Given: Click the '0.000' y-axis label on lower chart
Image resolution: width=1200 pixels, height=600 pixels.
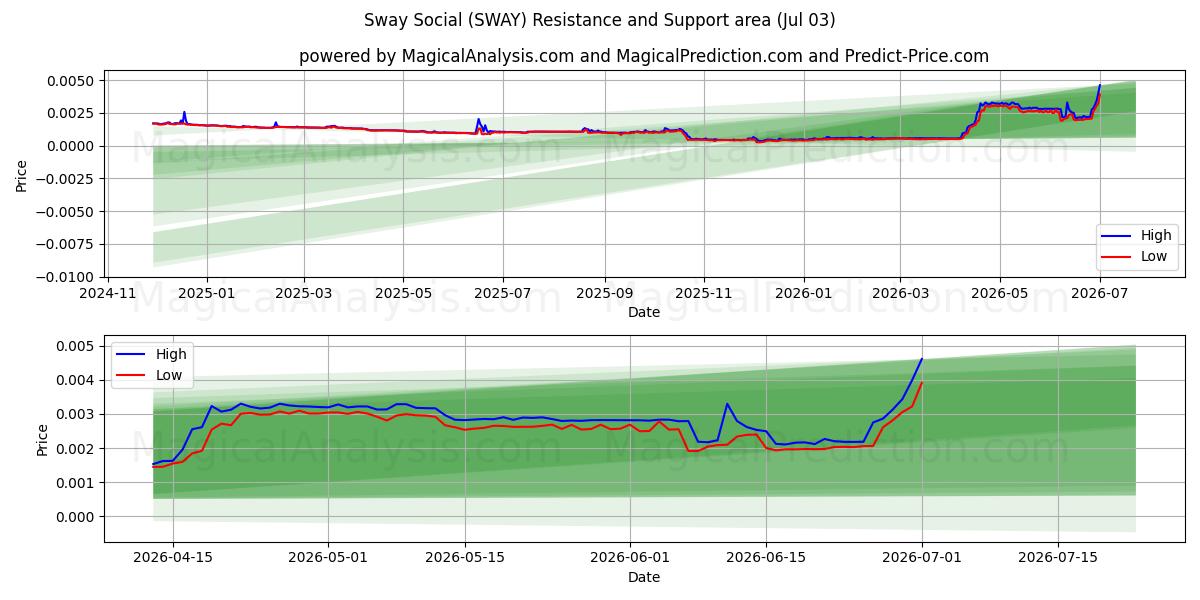Looking at the screenshot, I should tap(76, 517).
